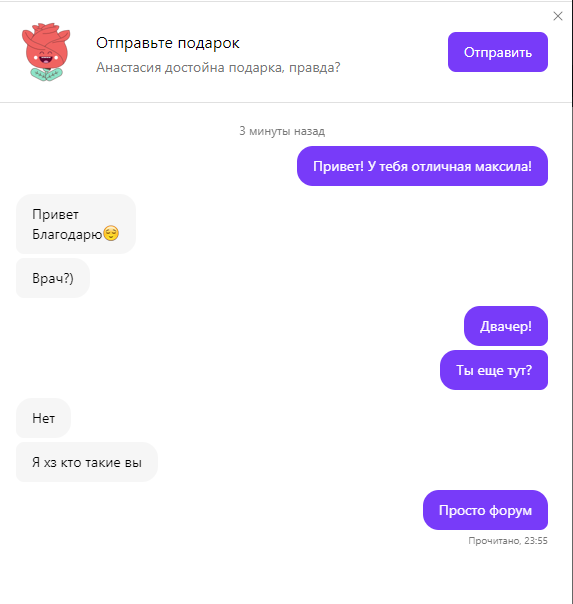Click the 23:55 time in the read receipt
The height and width of the screenshot is (604, 573).
tap(536, 541)
